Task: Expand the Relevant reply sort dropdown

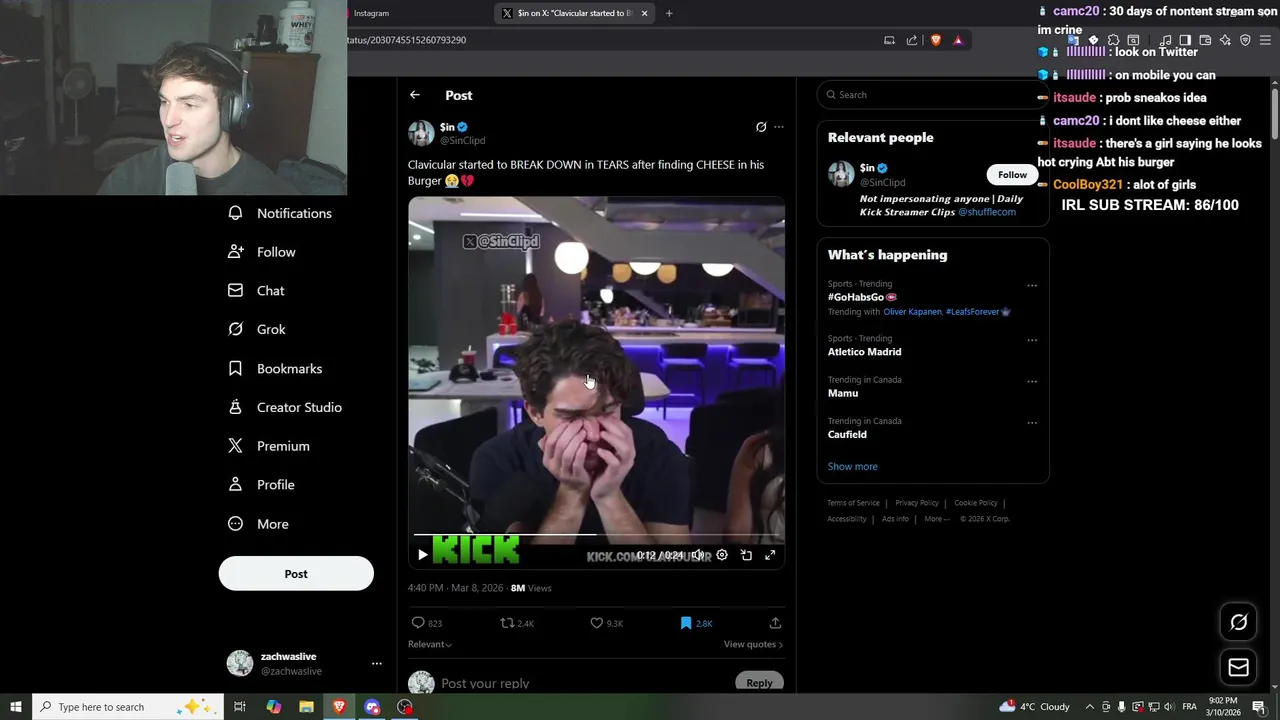Action: tap(429, 645)
